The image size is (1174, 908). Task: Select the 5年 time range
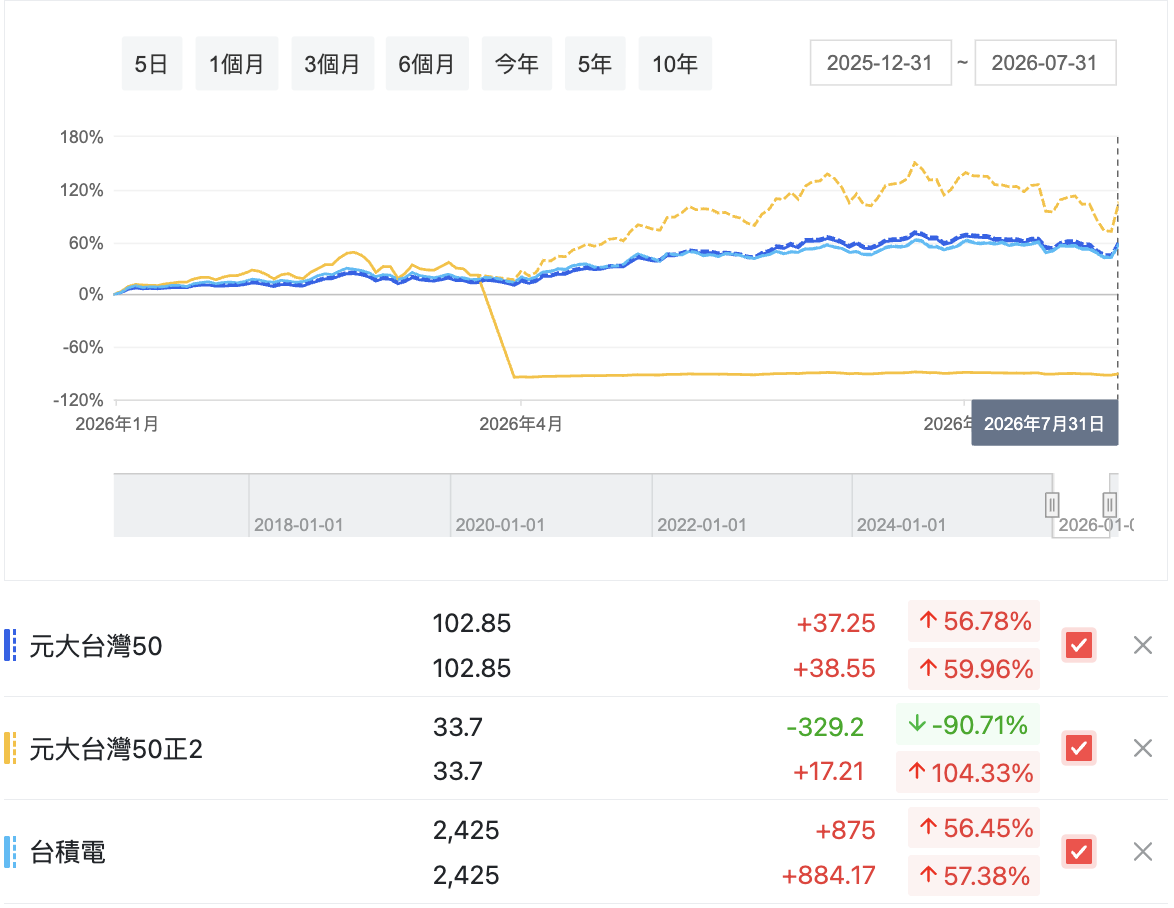tap(595, 64)
